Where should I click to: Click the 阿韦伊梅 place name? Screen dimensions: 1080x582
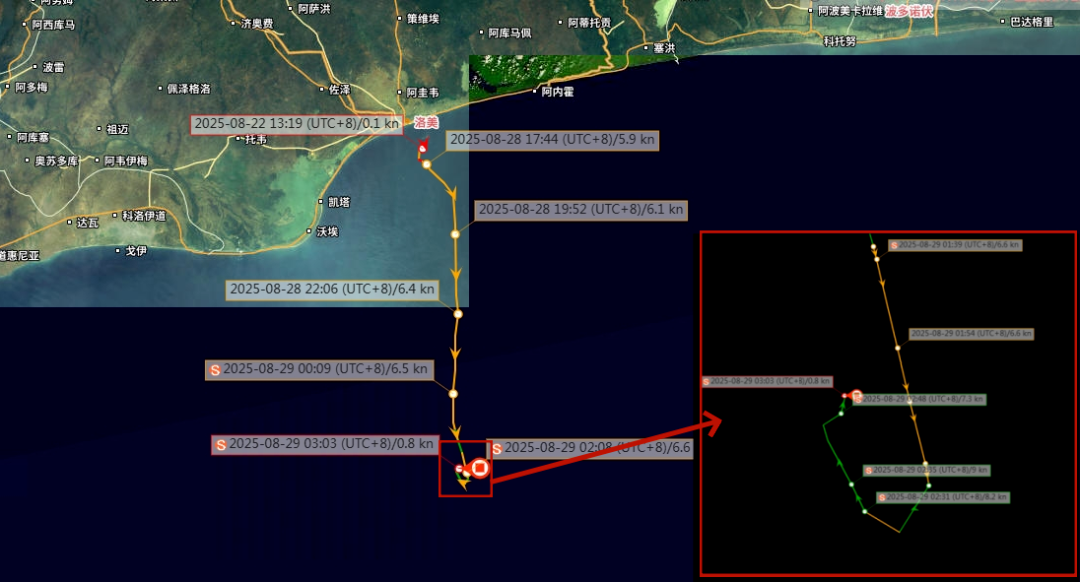(x=126, y=161)
